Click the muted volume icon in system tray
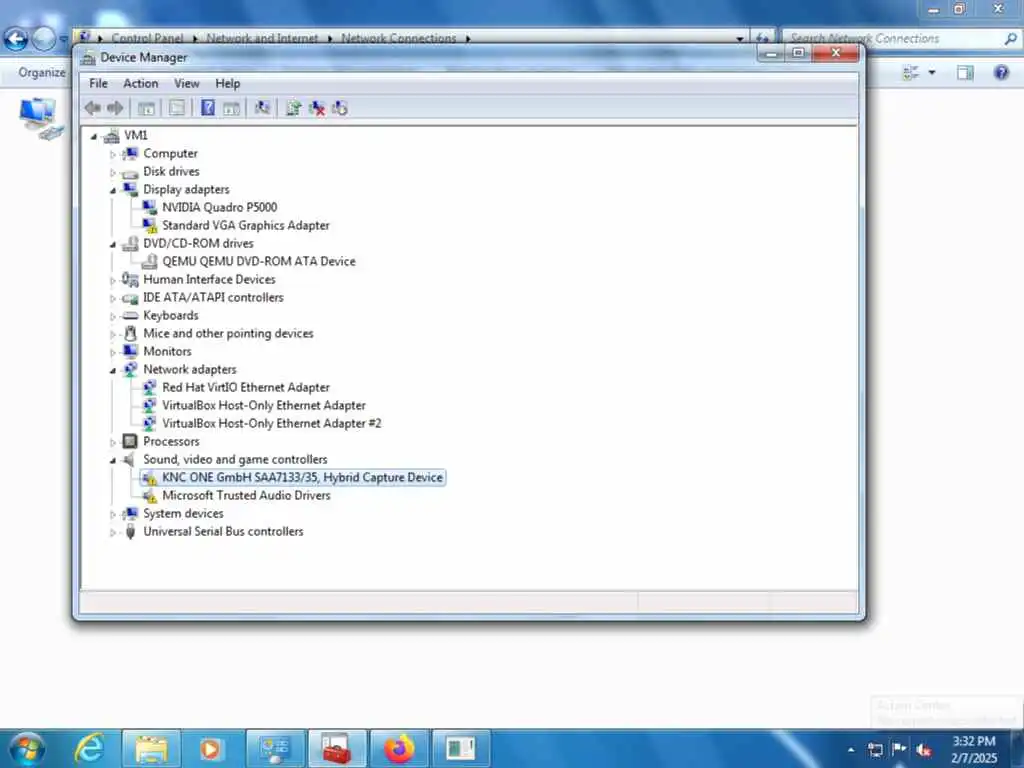 pos(923,750)
